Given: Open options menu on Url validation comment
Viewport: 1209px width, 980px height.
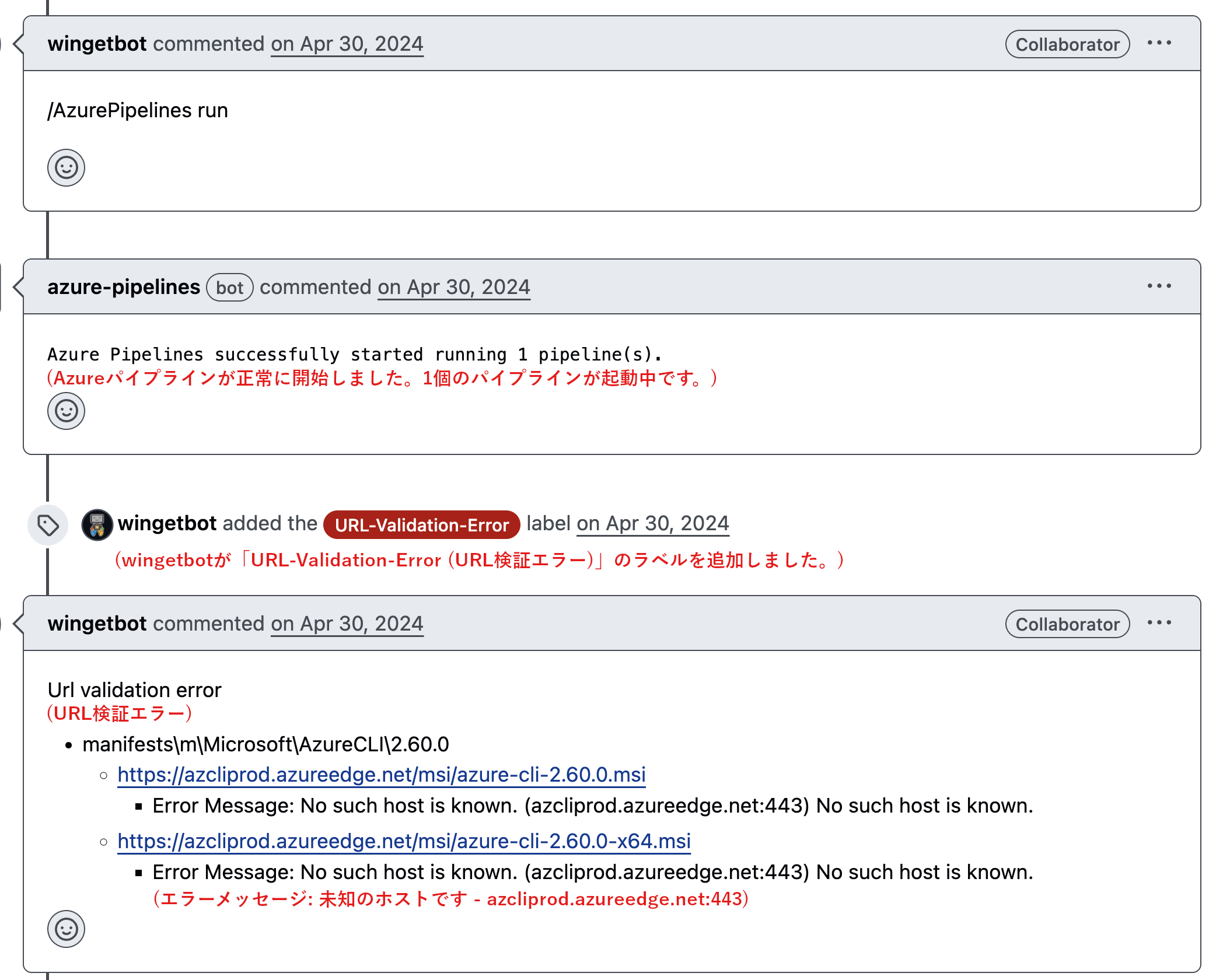Looking at the screenshot, I should [x=1159, y=623].
